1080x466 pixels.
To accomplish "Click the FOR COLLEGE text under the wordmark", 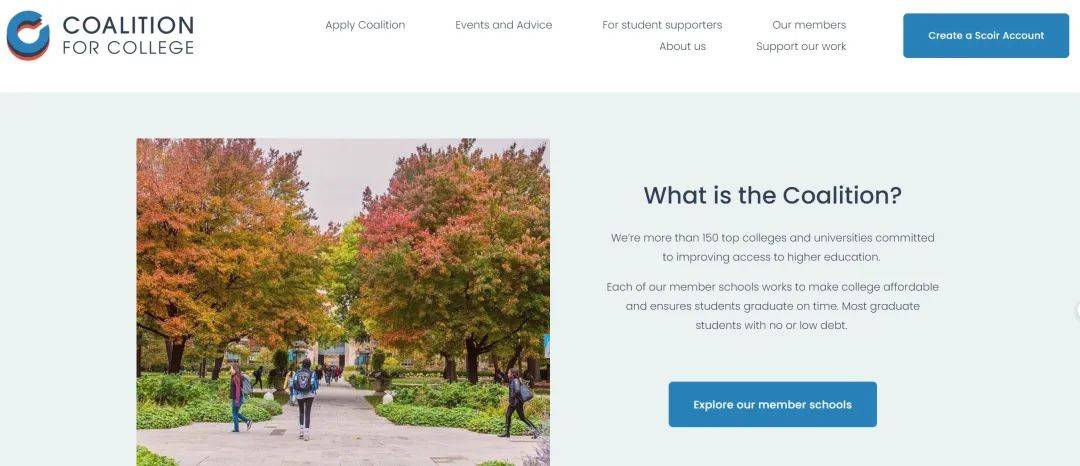I will tap(128, 47).
